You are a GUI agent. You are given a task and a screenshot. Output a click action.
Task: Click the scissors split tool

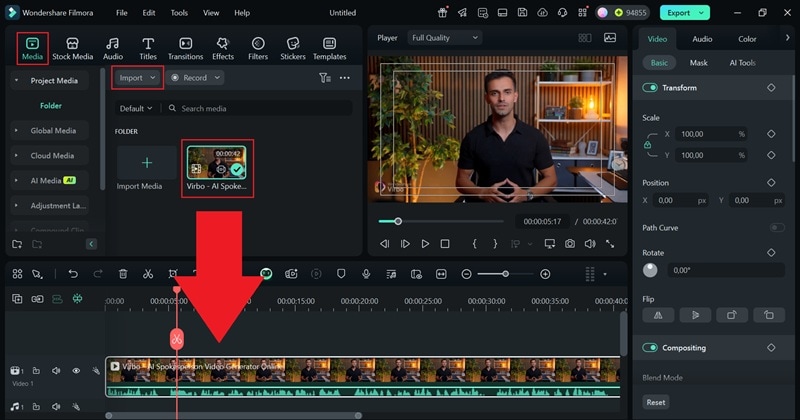(x=148, y=274)
